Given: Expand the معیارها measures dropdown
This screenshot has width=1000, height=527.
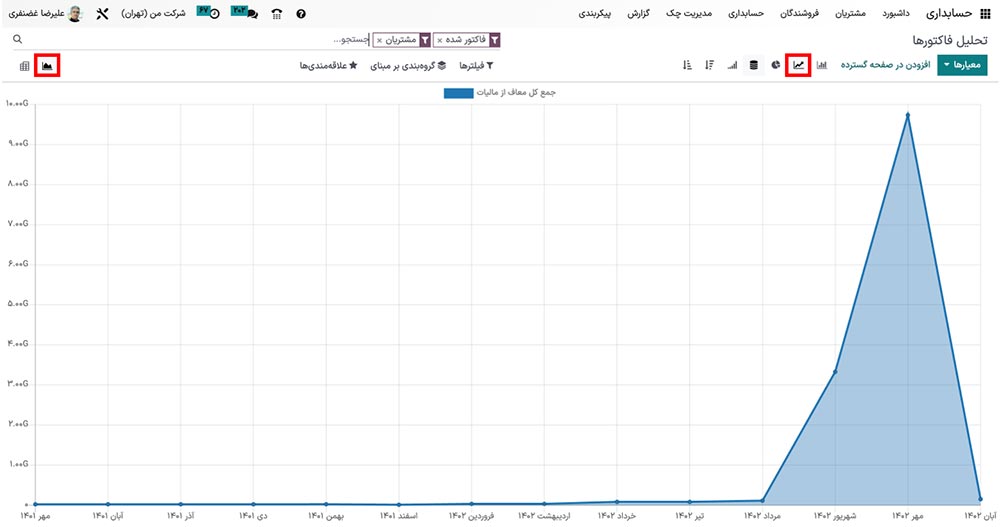Looking at the screenshot, I should [x=962, y=65].
